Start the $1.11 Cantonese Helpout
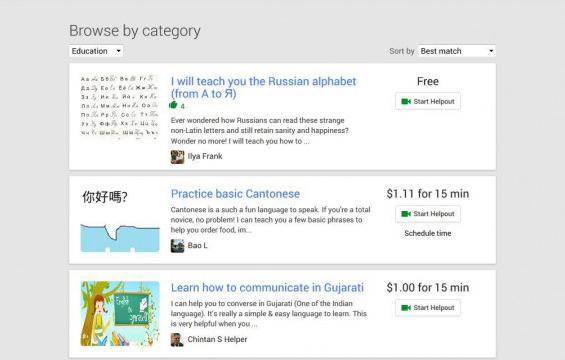The image size is (565, 360). point(428,214)
